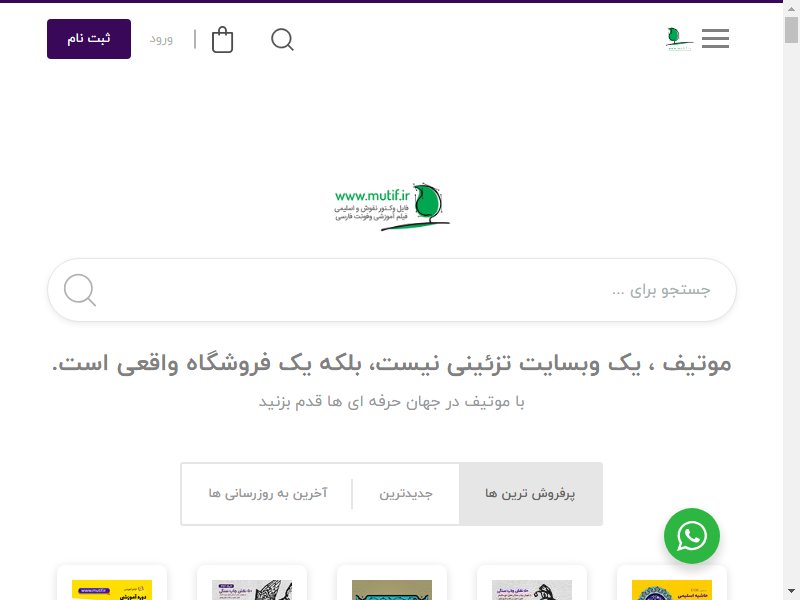Open the teal ornament product thumbnail
800x600 pixels.
coord(392,590)
